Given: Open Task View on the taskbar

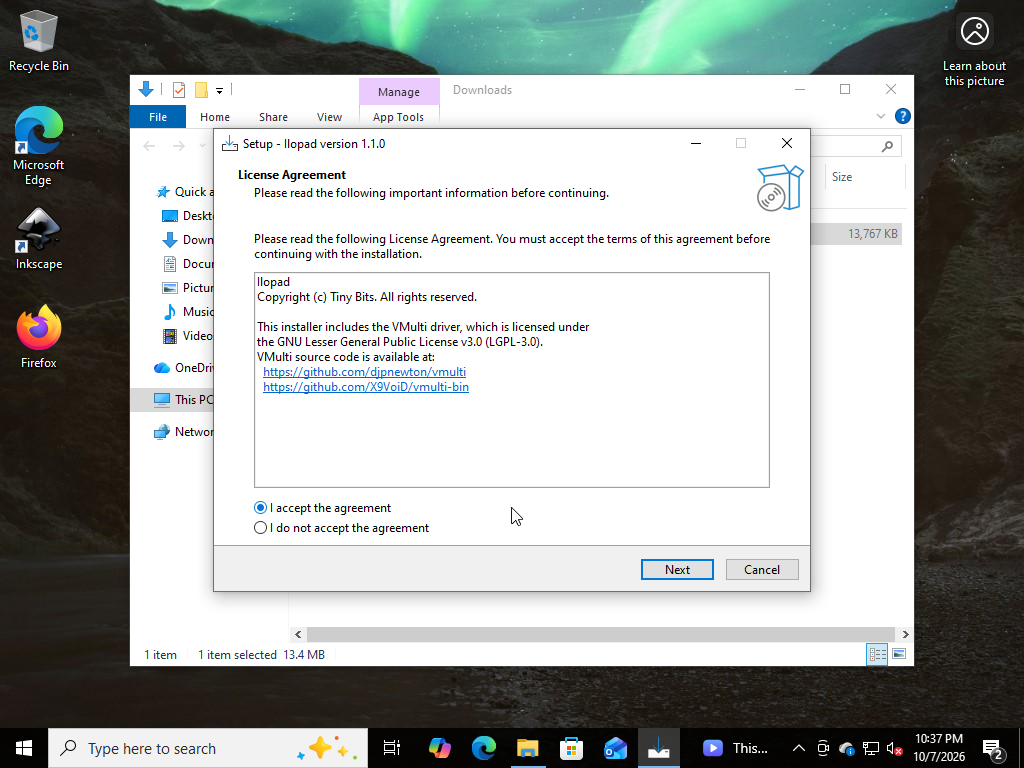Looking at the screenshot, I should click(392, 748).
